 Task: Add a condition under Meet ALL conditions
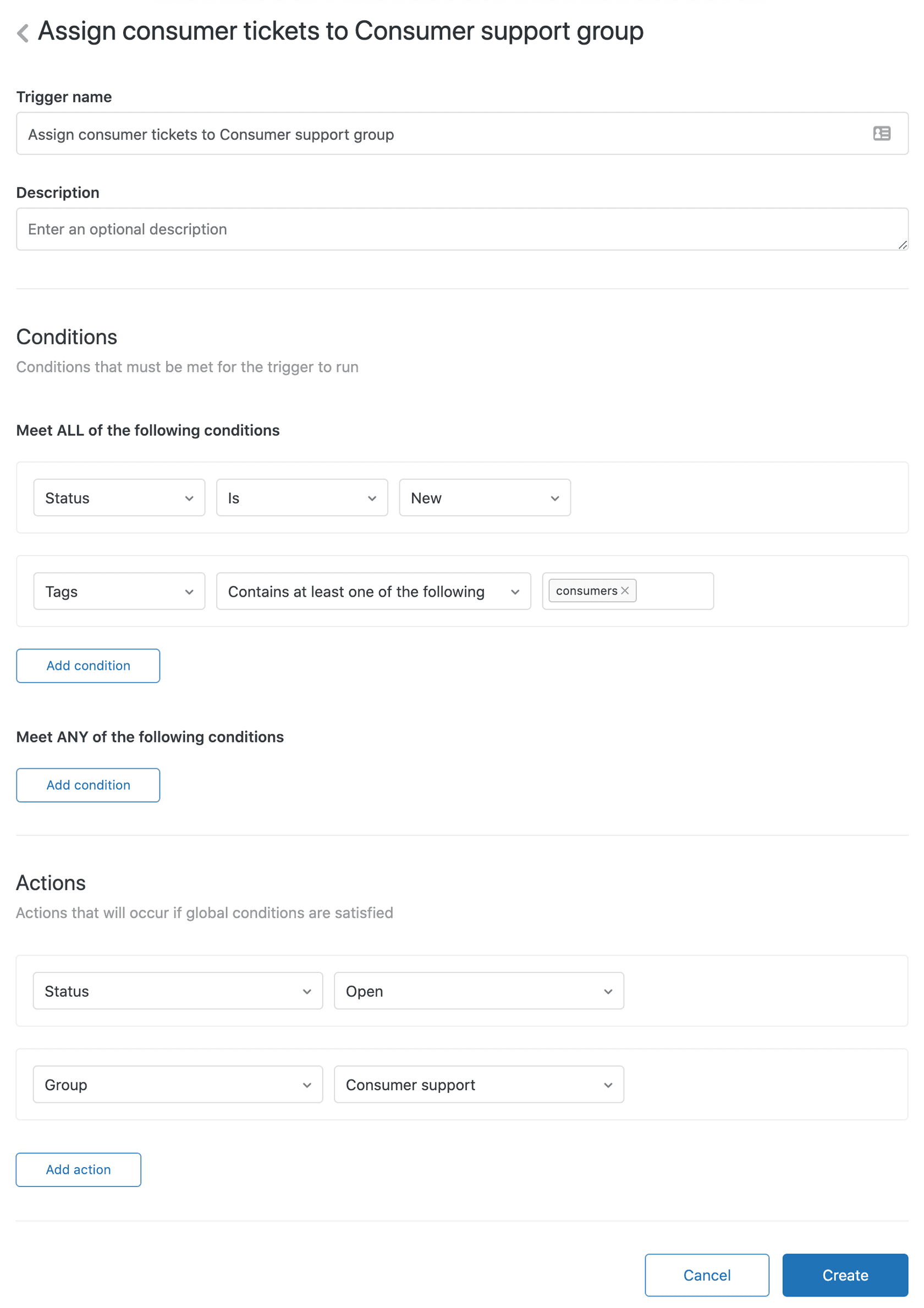tap(88, 666)
